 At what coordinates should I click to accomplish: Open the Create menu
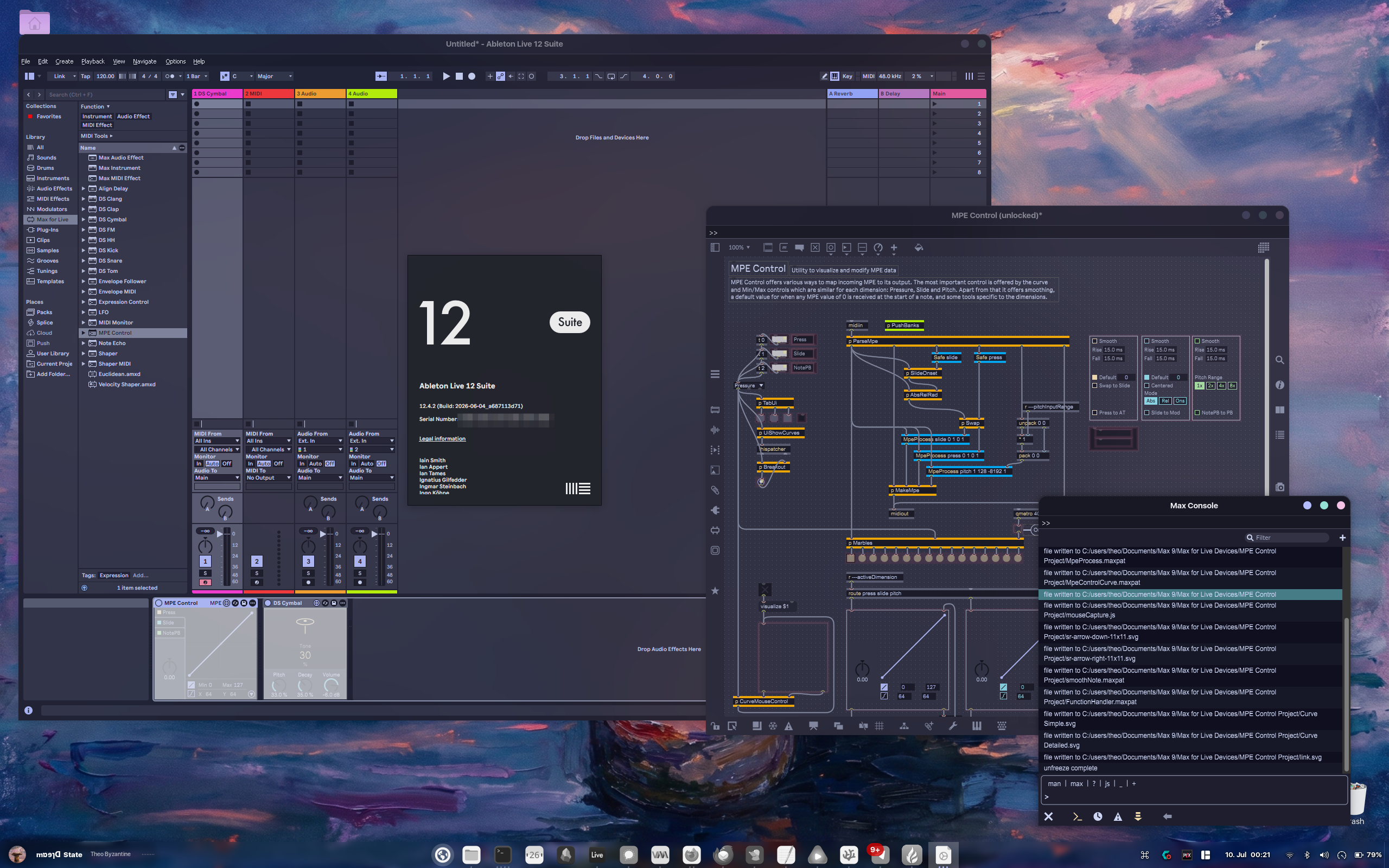(64, 61)
